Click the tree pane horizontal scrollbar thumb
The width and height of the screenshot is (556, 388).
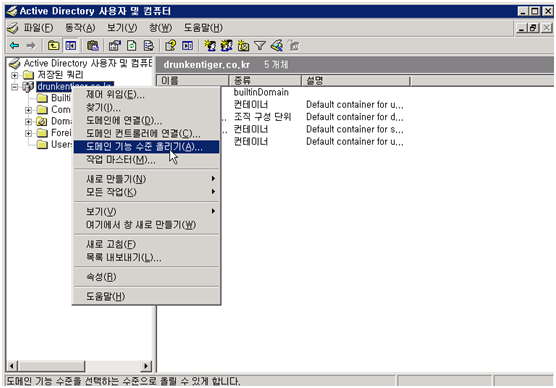click(51, 366)
